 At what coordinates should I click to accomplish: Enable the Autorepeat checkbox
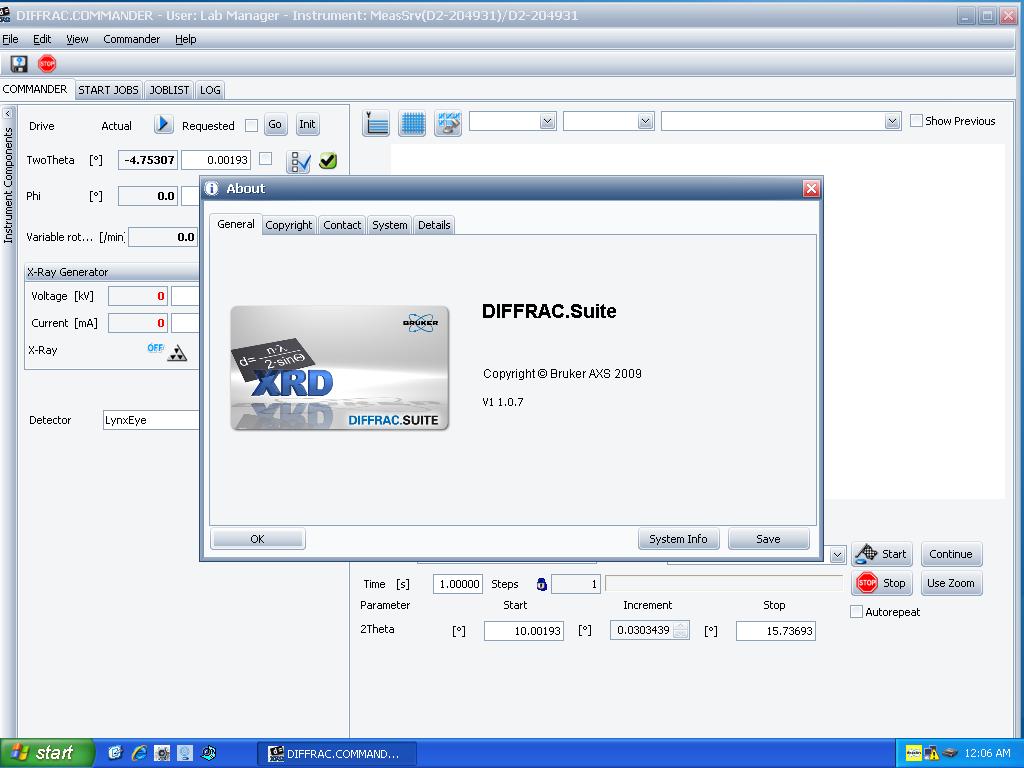tap(856, 611)
